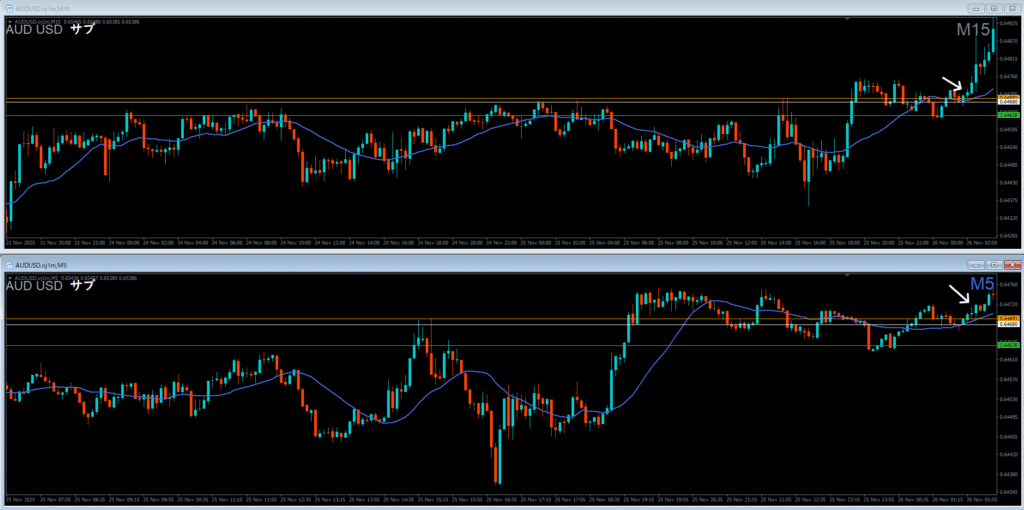Maximize the AUDUSD M15 chart window
1024x510 pixels.
tap(995, 8)
